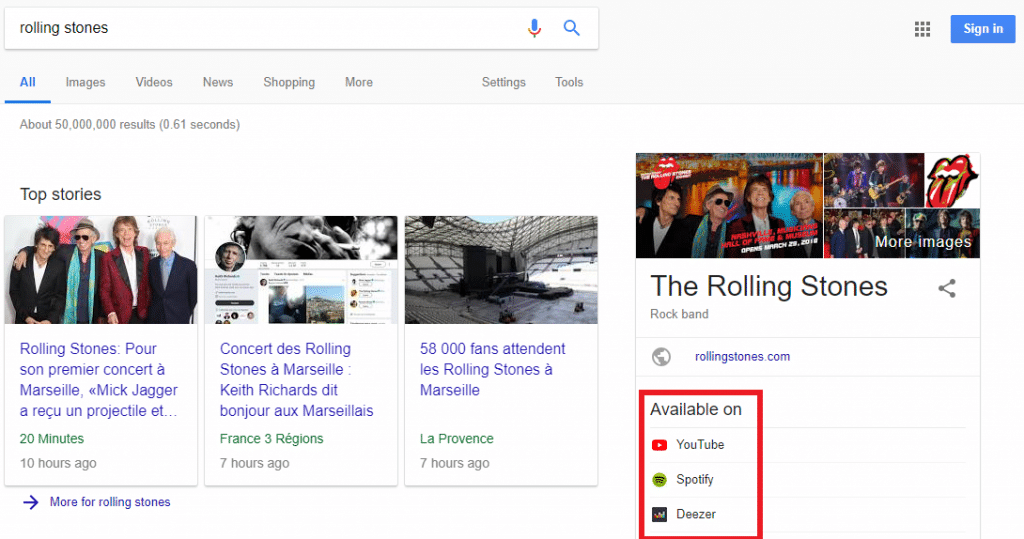Open the YouTube link under Available on
The width and height of the screenshot is (1024, 539).
pos(700,444)
